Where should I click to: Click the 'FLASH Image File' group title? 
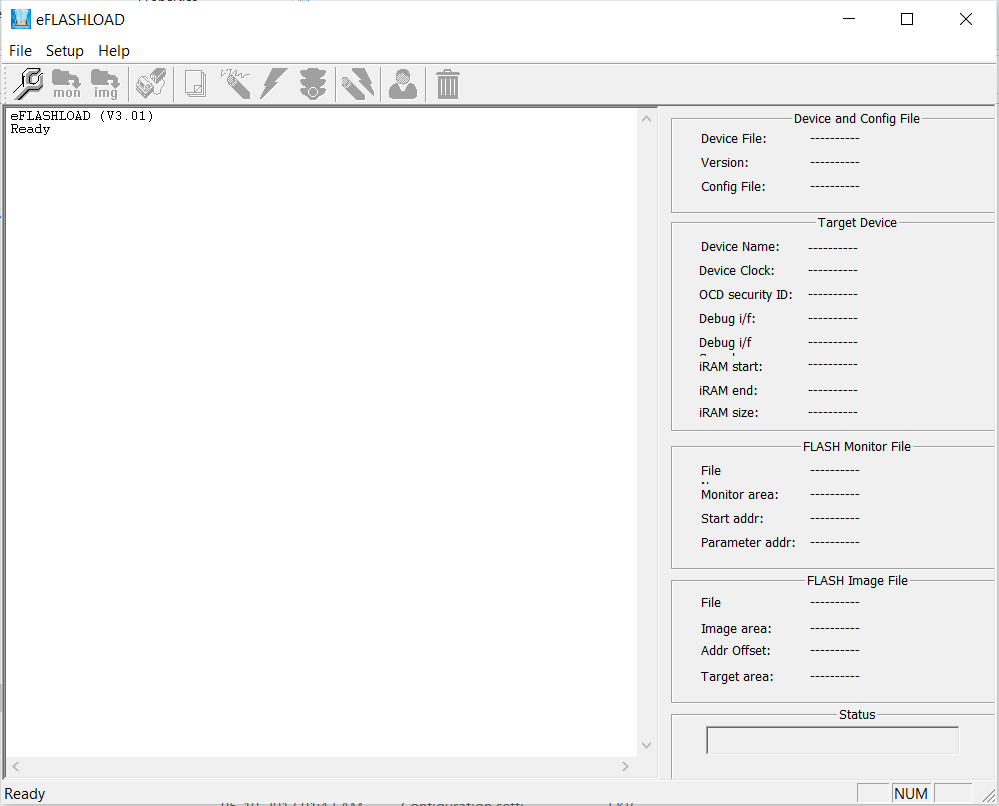coord(857,580)
